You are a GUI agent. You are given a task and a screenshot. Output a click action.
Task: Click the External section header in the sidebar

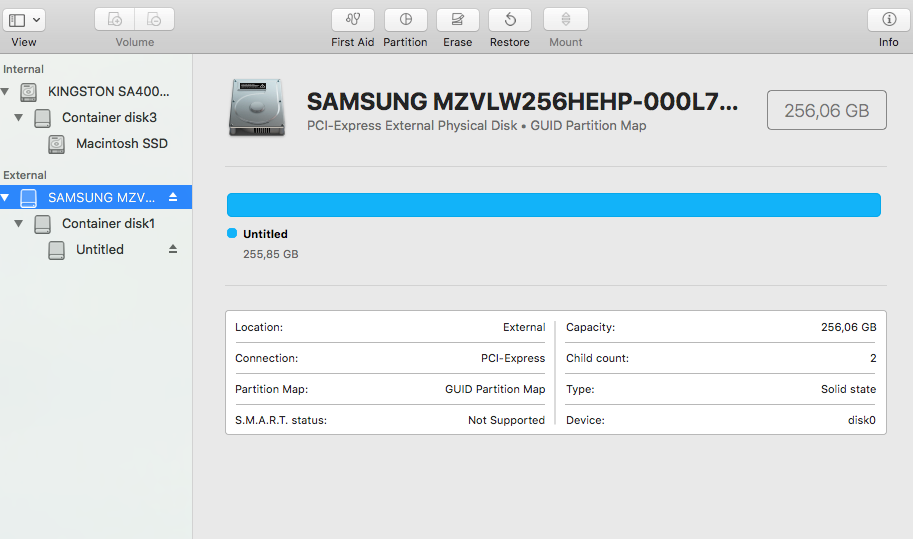24,175
